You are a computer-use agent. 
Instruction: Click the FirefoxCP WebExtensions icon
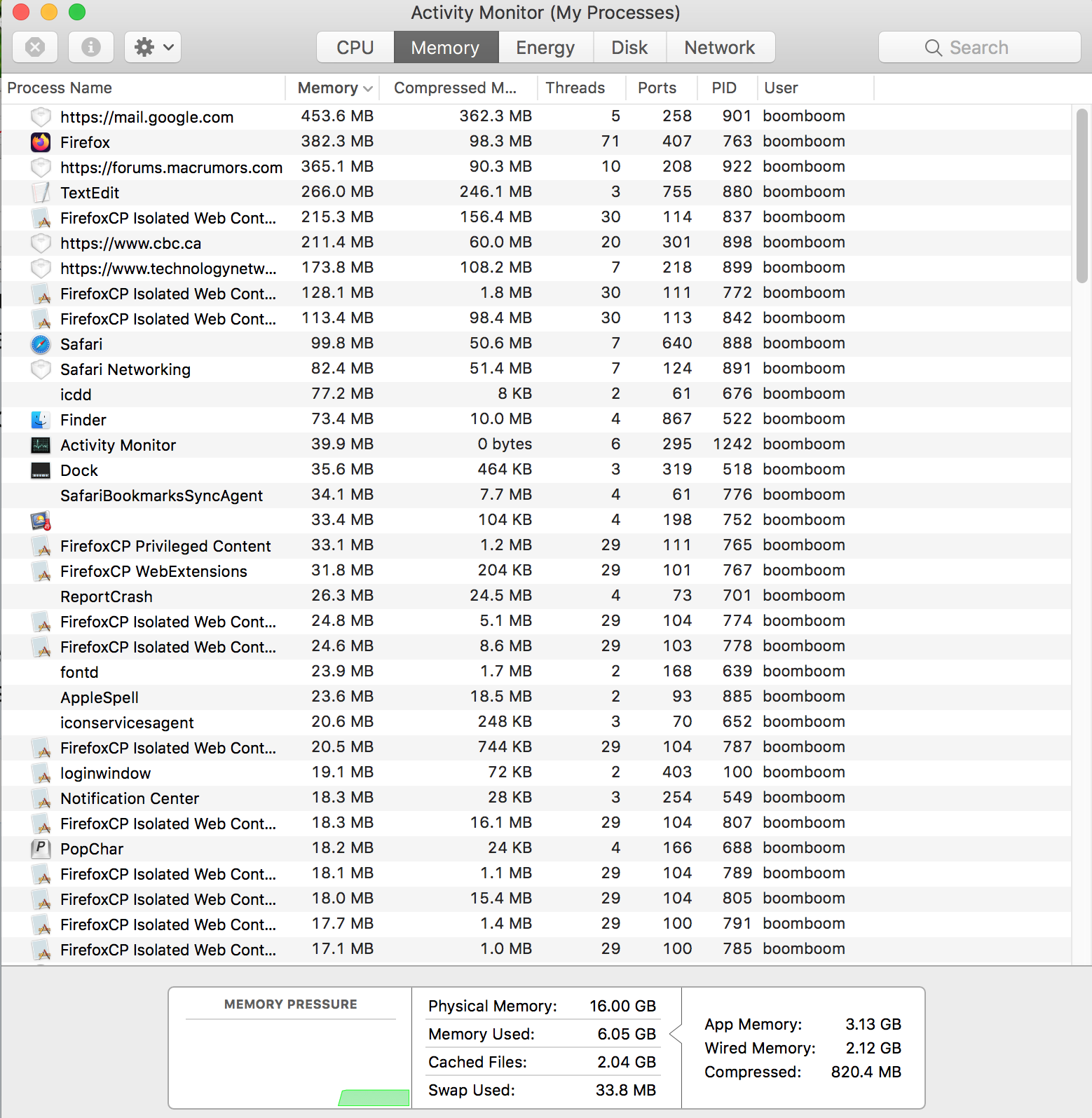pyautogui.click(x=41, y=571)
